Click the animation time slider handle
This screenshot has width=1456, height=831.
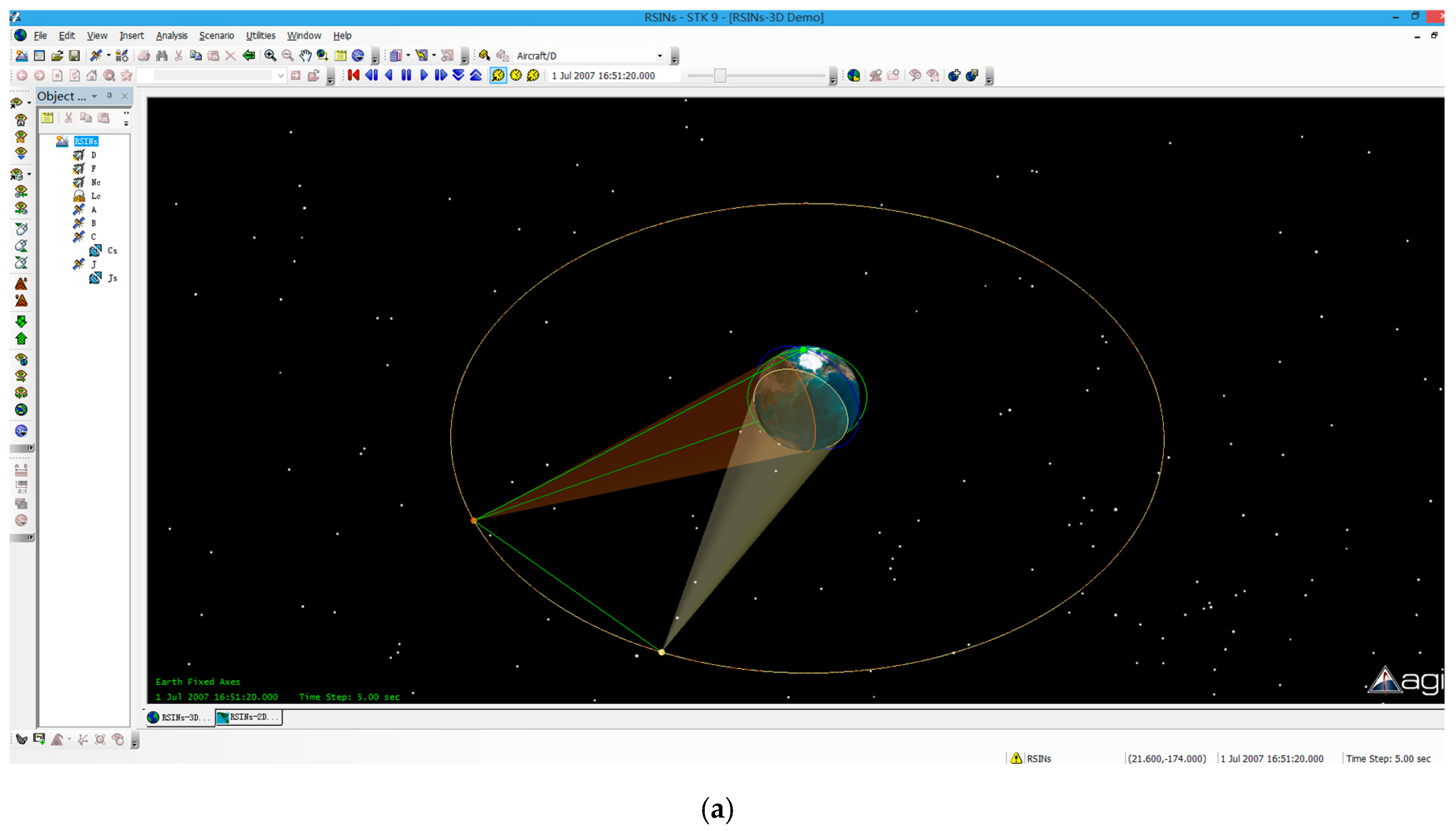point(720,75)
